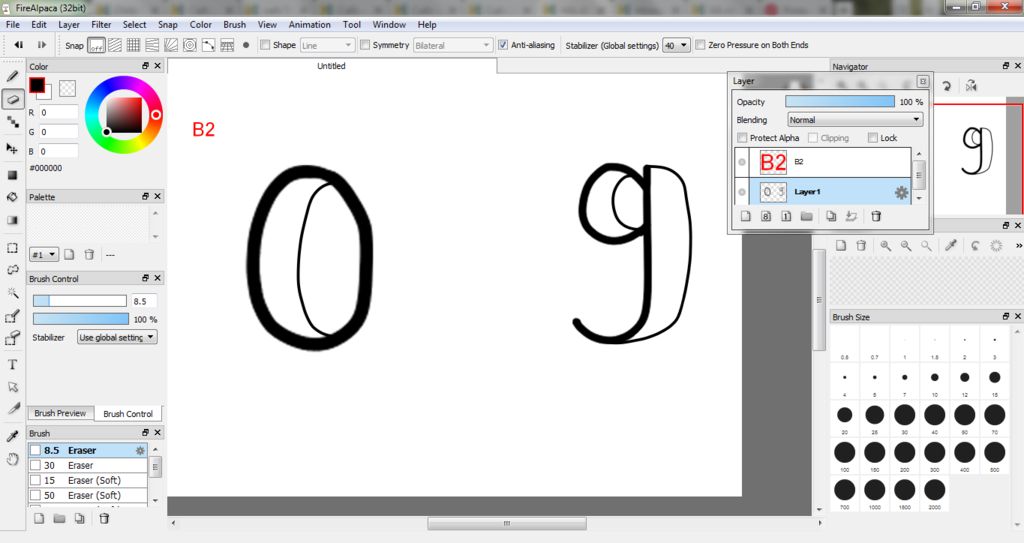The image size is (1024, 543).
Task: Select the Select Pen tool
Action: (12, 317)
